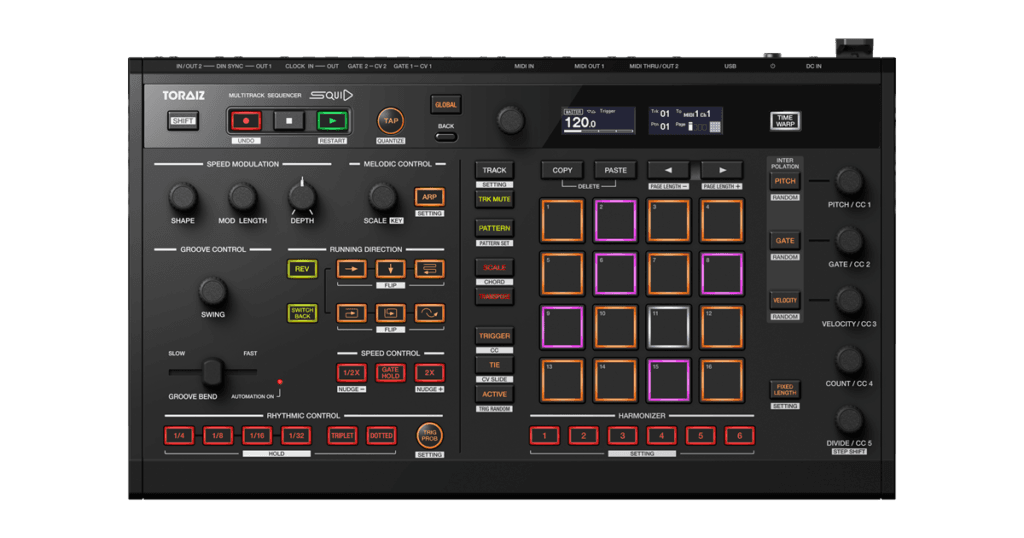This screenshot has height=538, width=1024.
Task: Tap purple-lit pad 15
Action: pos(668,380)
